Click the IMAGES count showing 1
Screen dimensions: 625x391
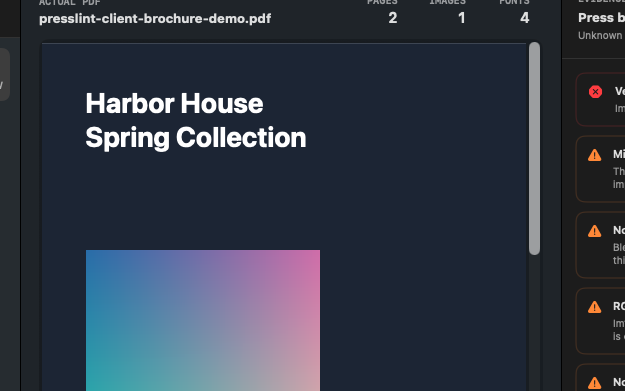pyautogui.click(x=462, y=18)
